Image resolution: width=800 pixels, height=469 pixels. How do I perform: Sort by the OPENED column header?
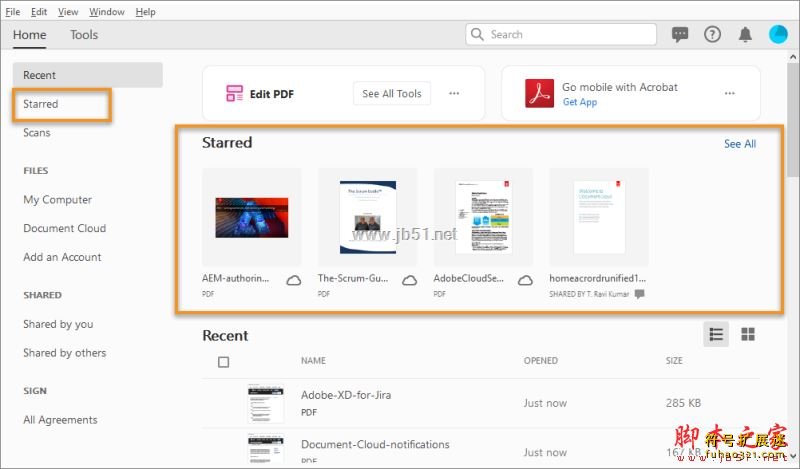tap(541, 361)
